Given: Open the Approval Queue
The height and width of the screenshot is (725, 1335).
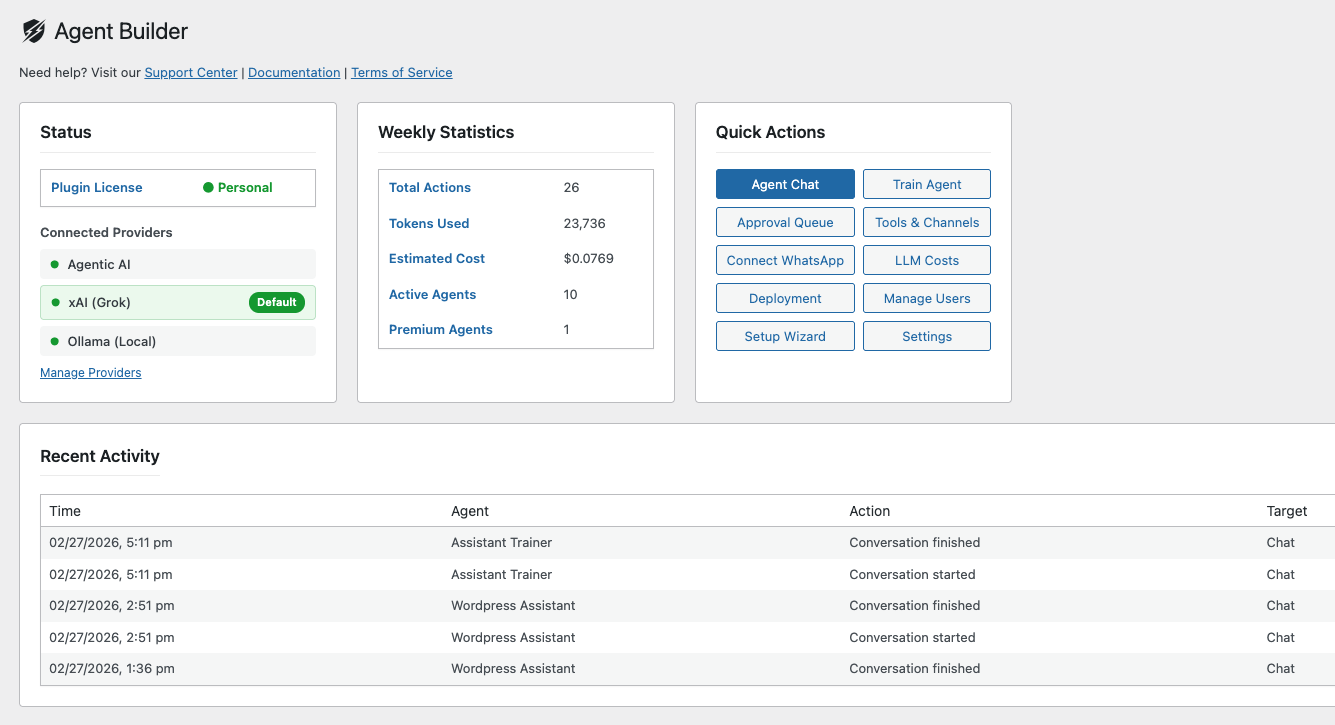Looking at the screenshot, I should (785, 221).
